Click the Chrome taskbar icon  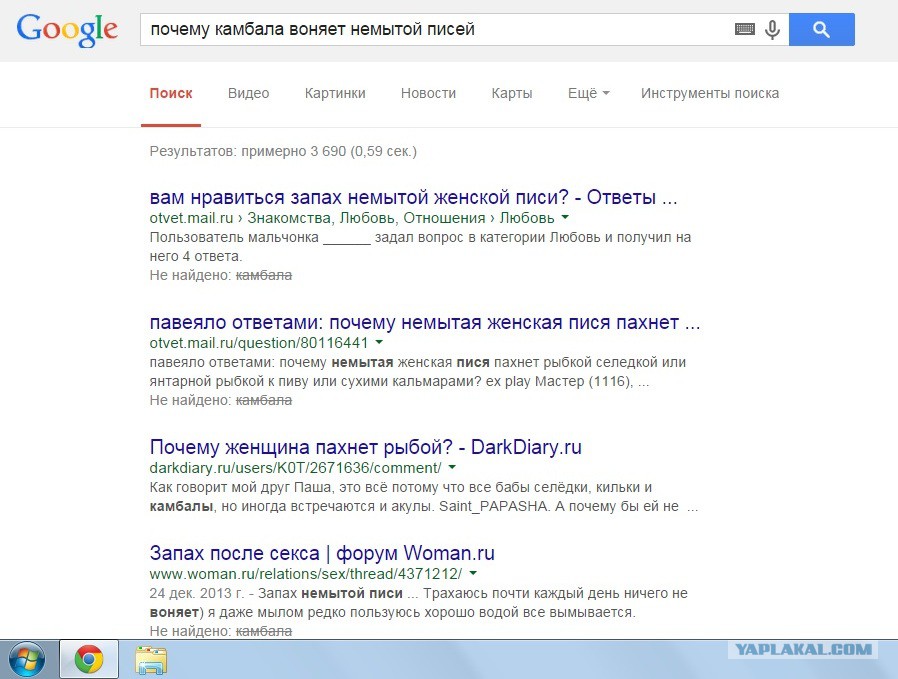pos(89,660)
